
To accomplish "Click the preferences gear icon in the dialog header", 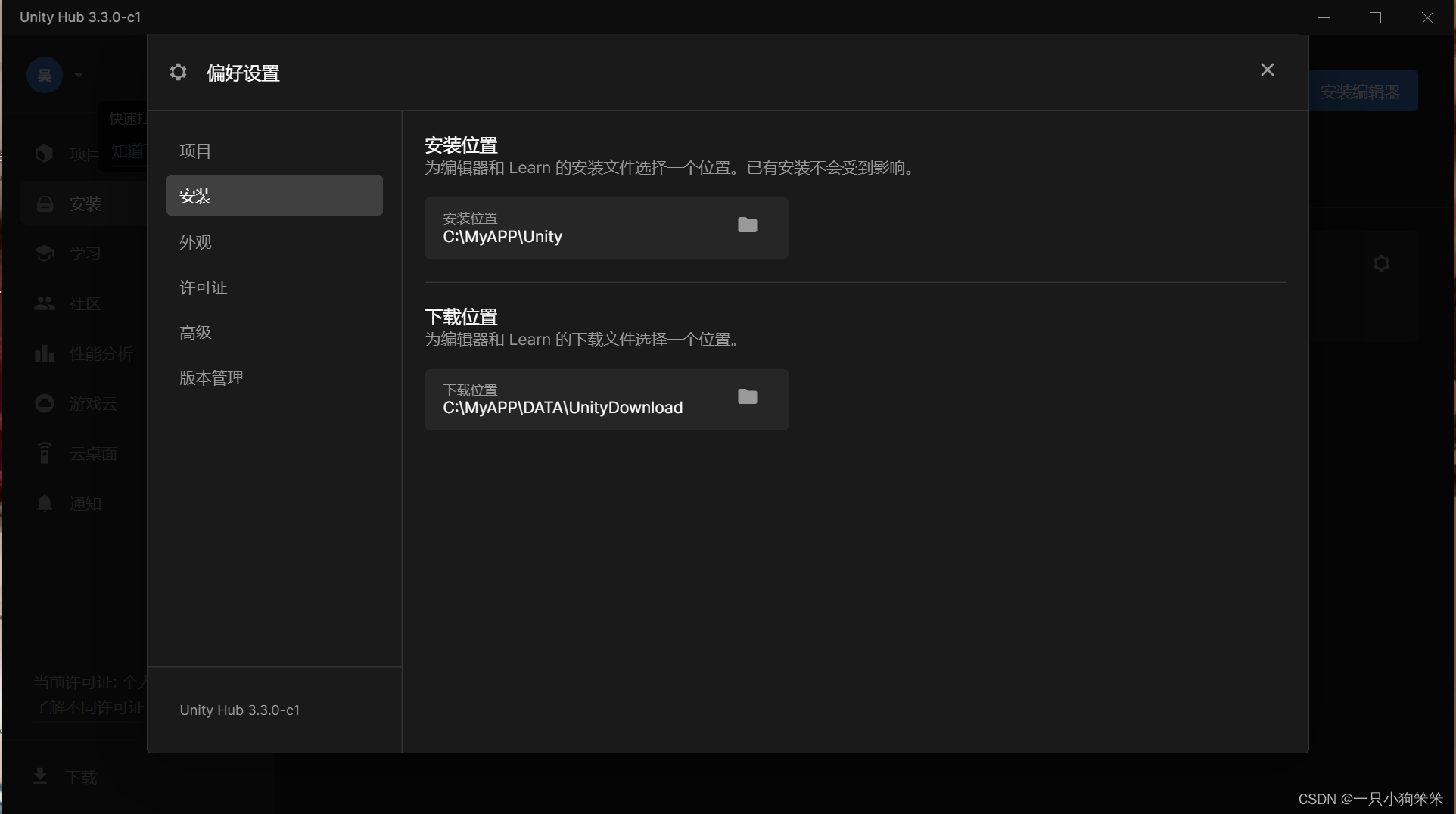I will pos(179,72).
